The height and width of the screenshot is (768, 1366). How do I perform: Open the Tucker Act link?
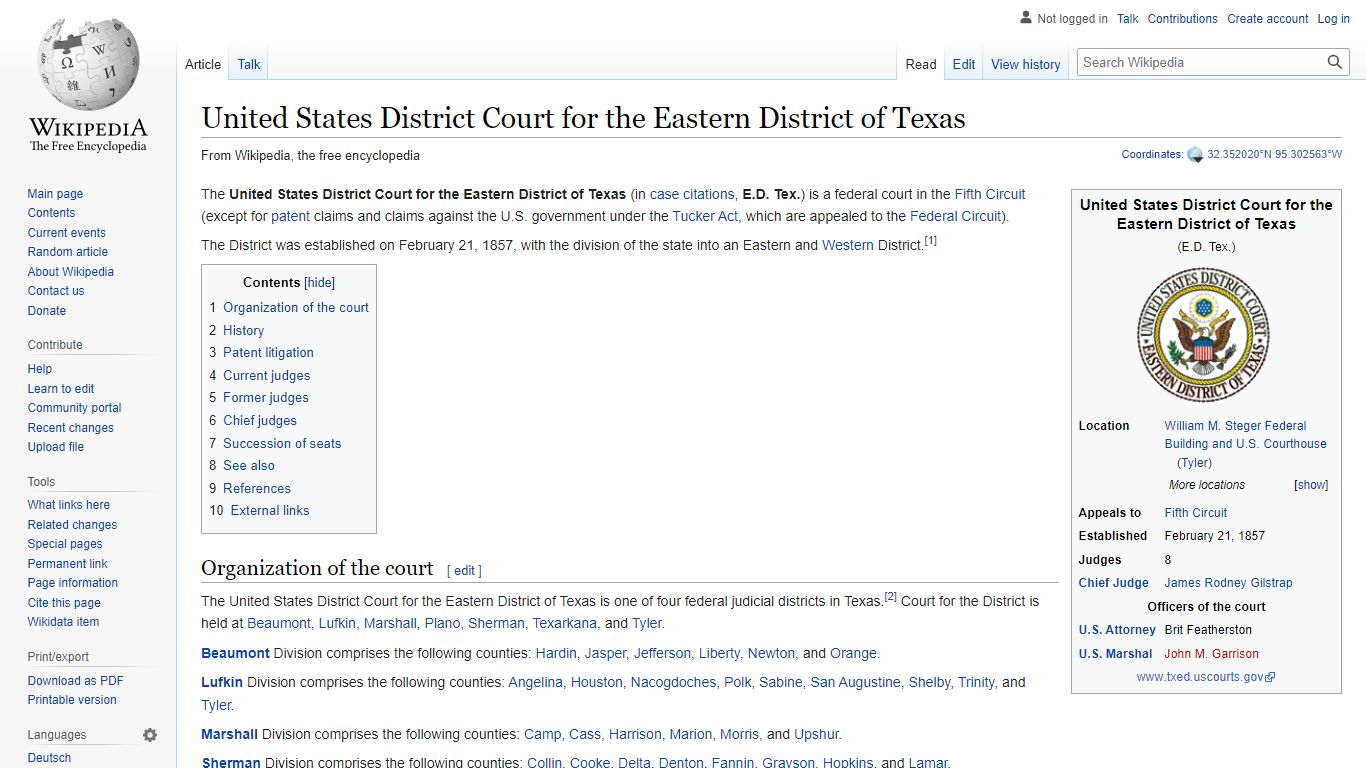tap(705, 216)
